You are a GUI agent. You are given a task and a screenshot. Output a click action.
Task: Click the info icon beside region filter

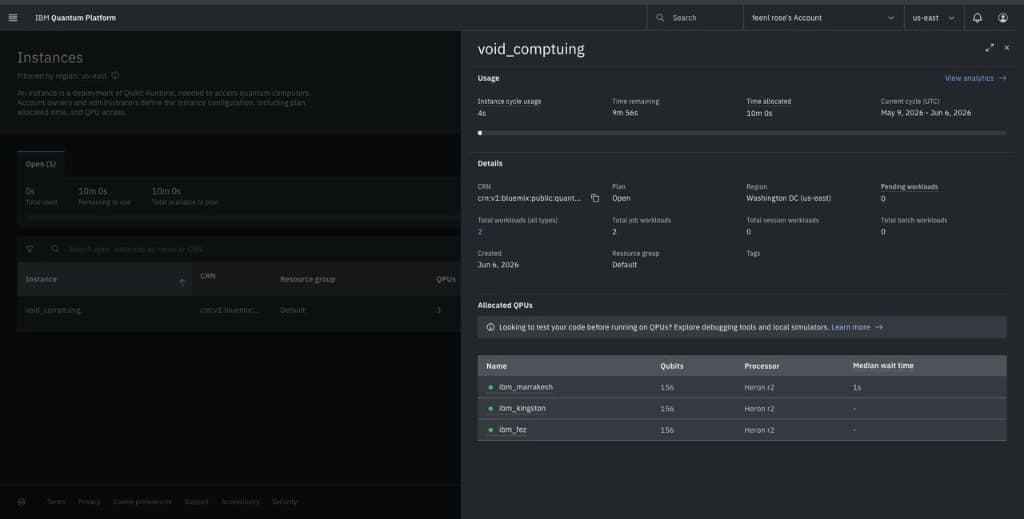[x=115, y=76]
